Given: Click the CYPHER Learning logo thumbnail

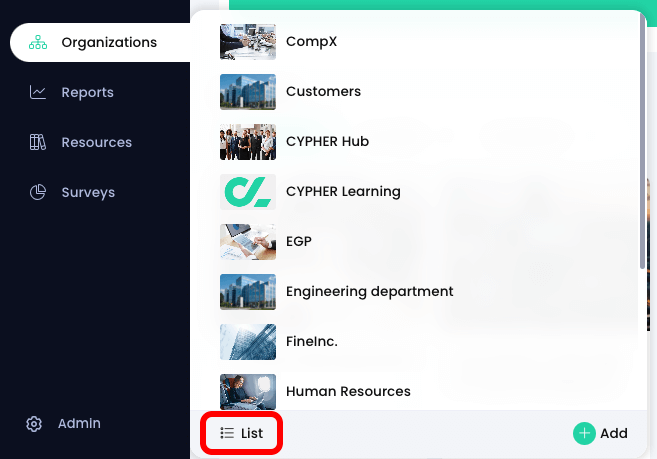Looking at the screenshot, I should click(248, 192).
